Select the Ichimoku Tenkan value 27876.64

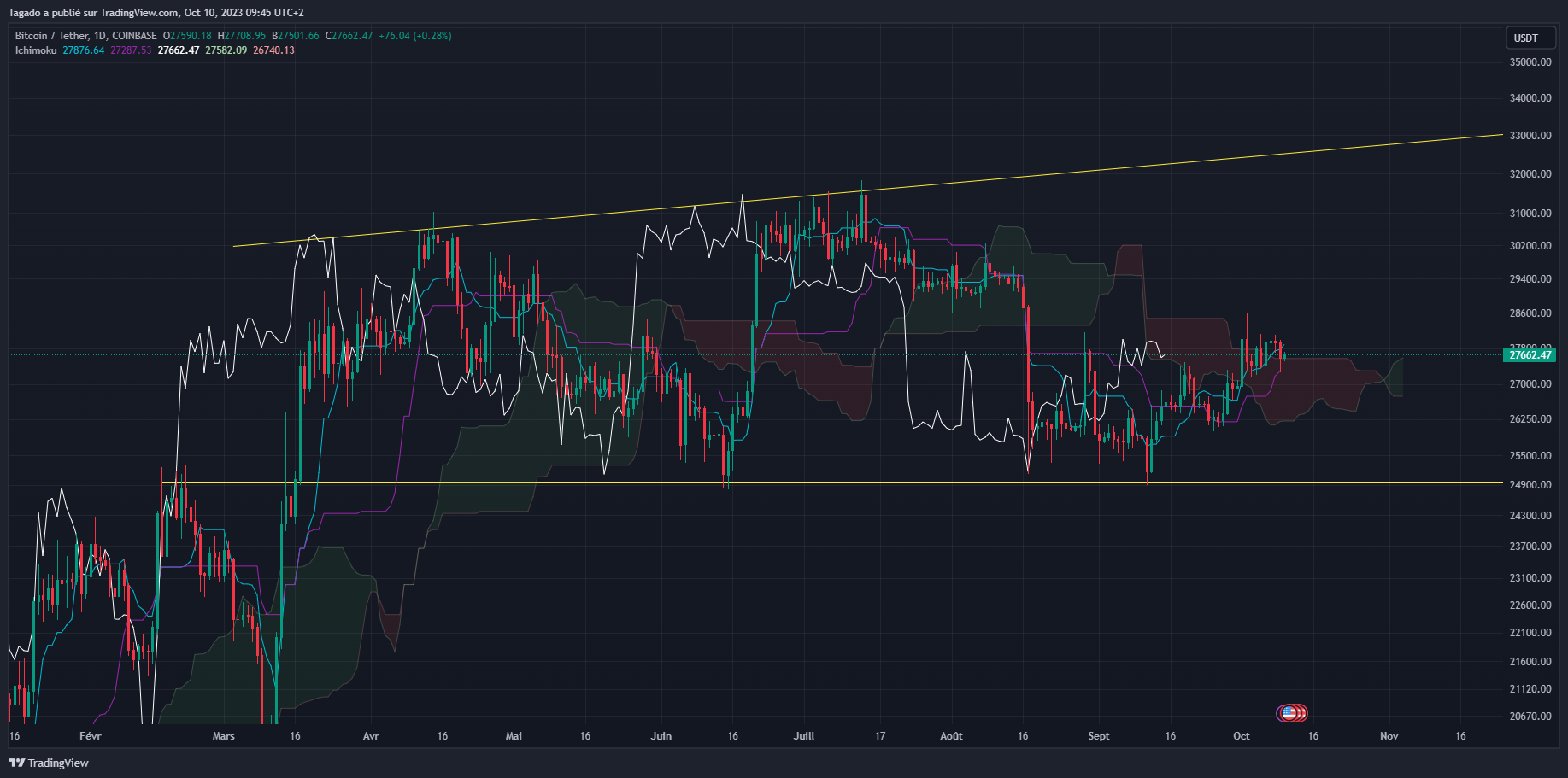83,50
